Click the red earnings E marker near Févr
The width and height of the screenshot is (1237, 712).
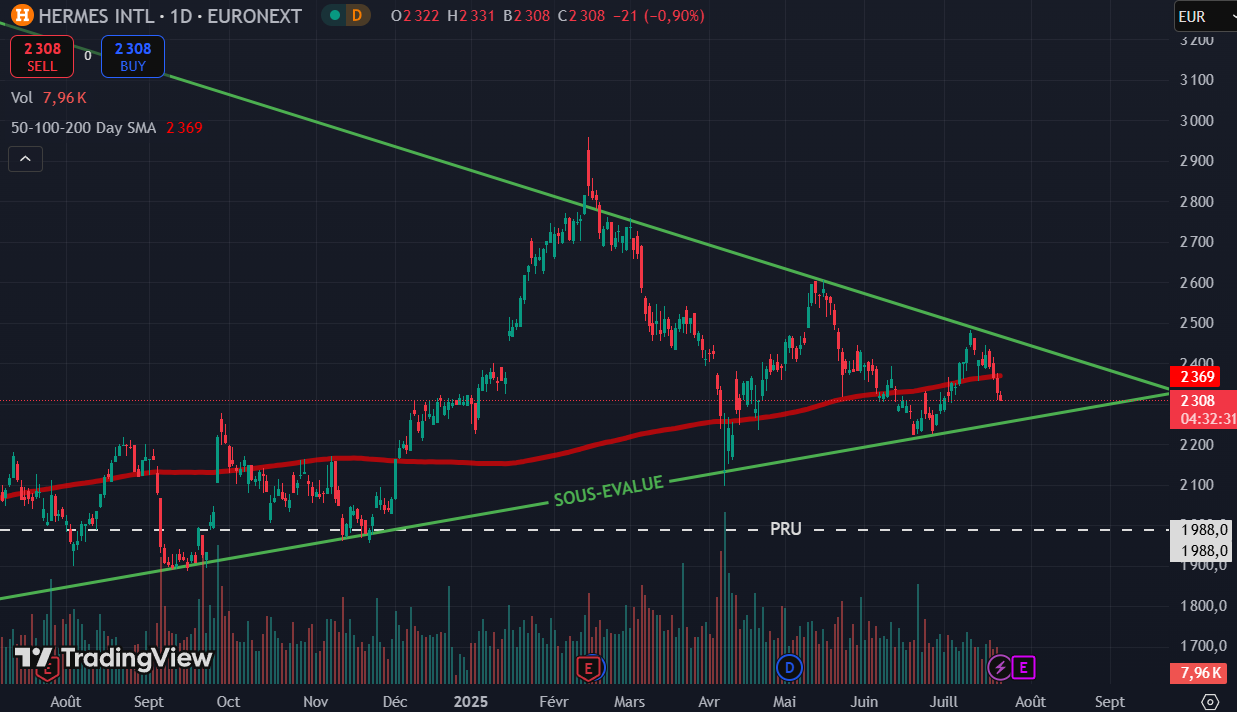click(x=589, y=667)
